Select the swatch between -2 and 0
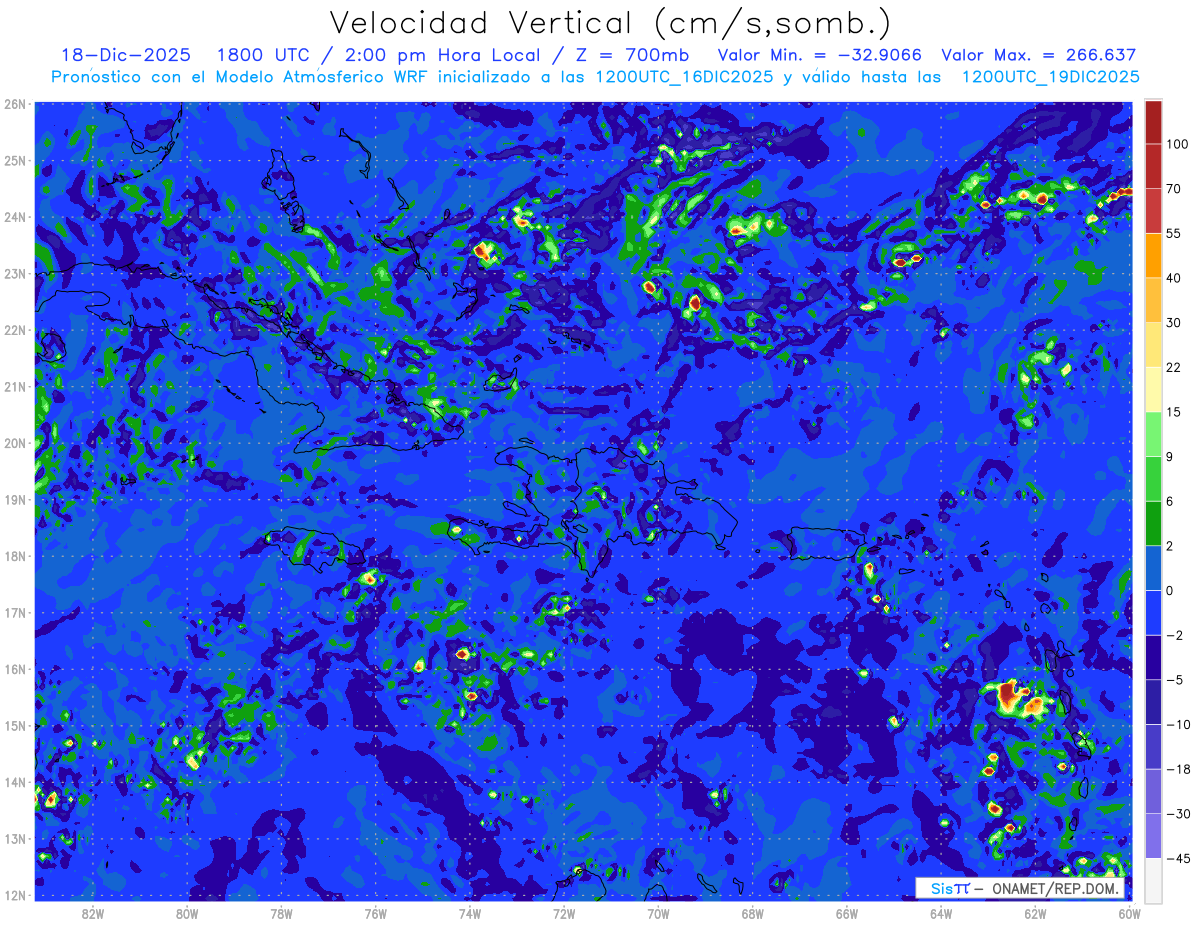Image resolution: width=1200 pixels, height=927 pixels. pos(1153,612)
